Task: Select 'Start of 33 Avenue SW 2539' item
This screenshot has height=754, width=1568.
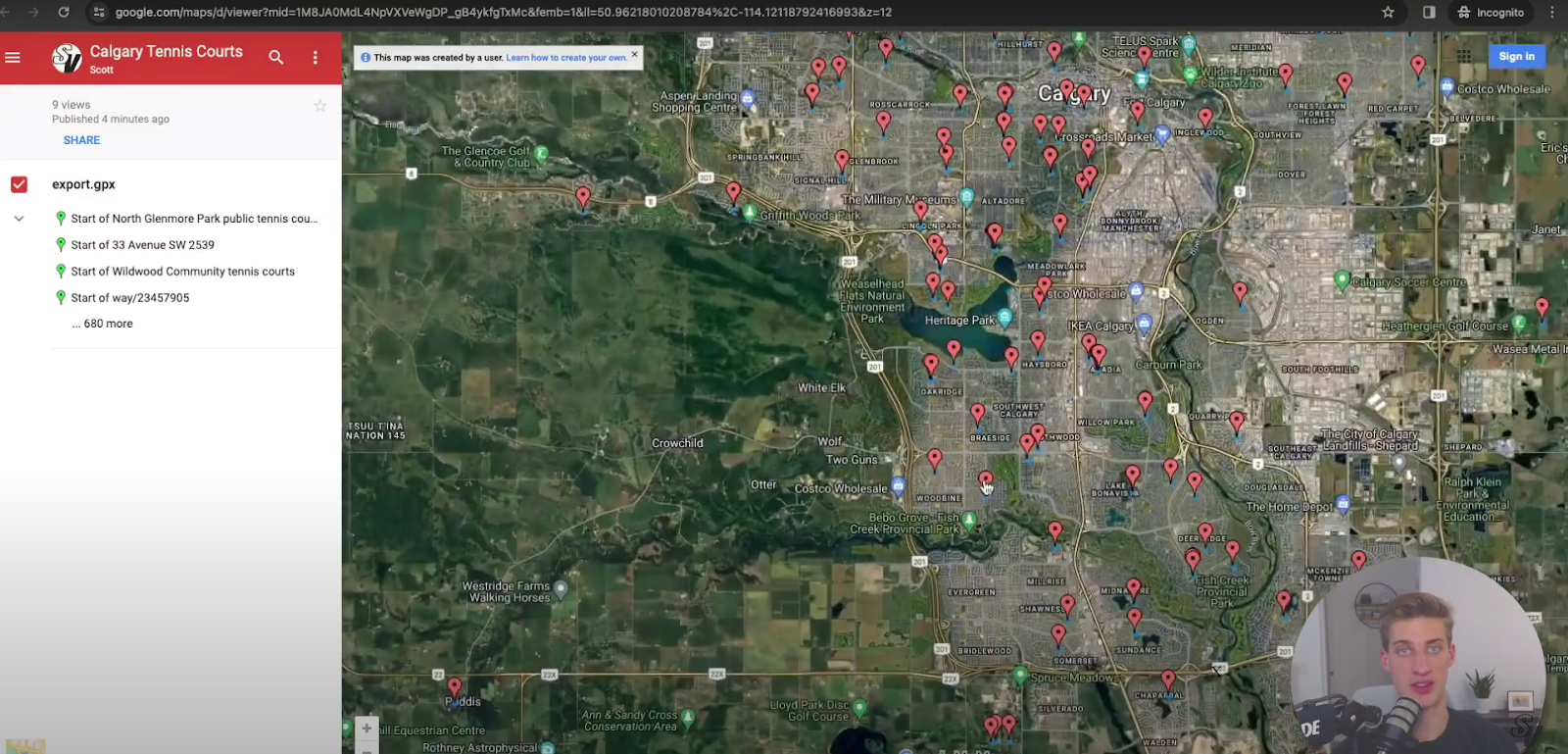Action: (x=142, y=245)
